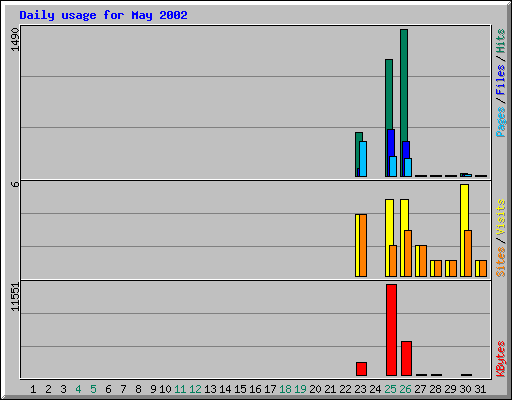Click the day 23 axis label

[360, 389]
